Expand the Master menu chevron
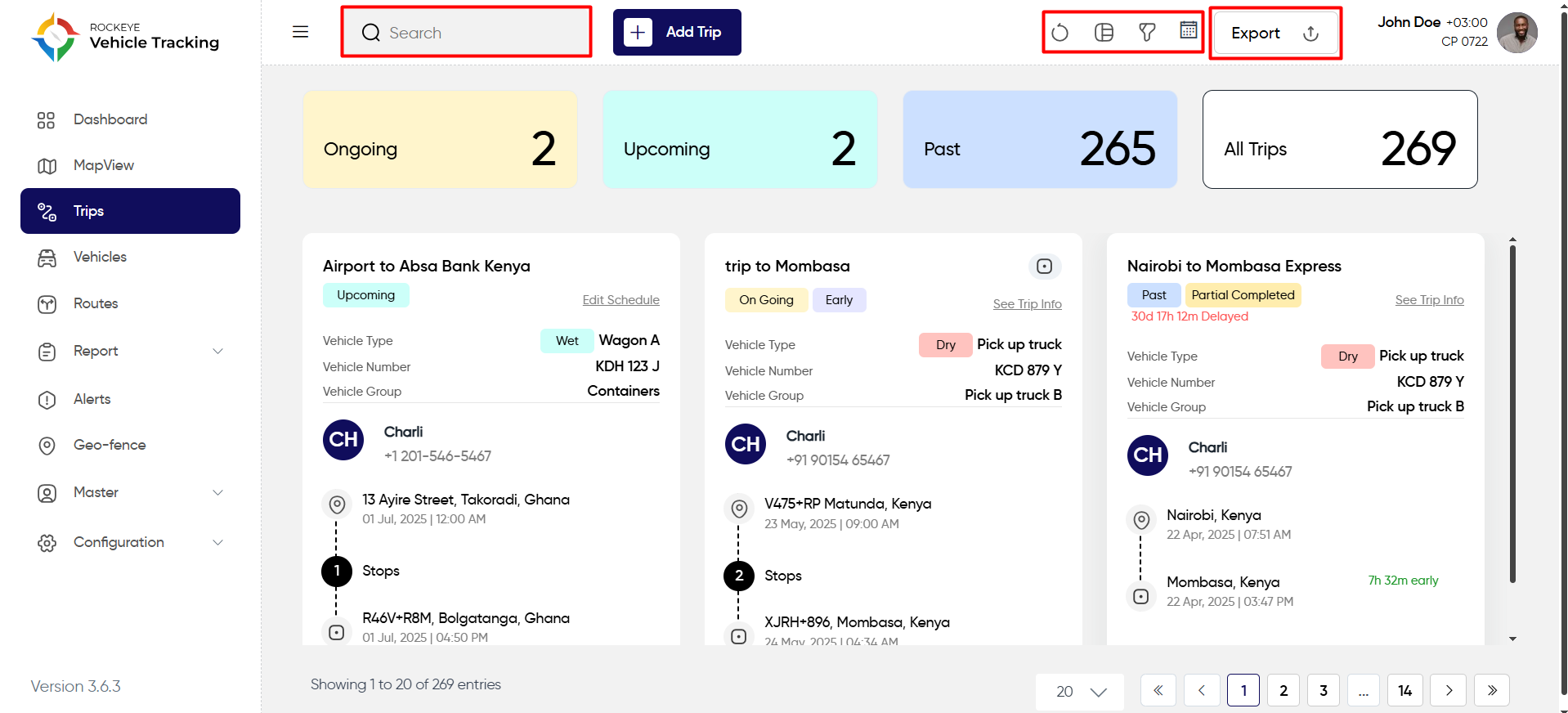This screenshot has height=713, width=1568. [x=217, y=493]
